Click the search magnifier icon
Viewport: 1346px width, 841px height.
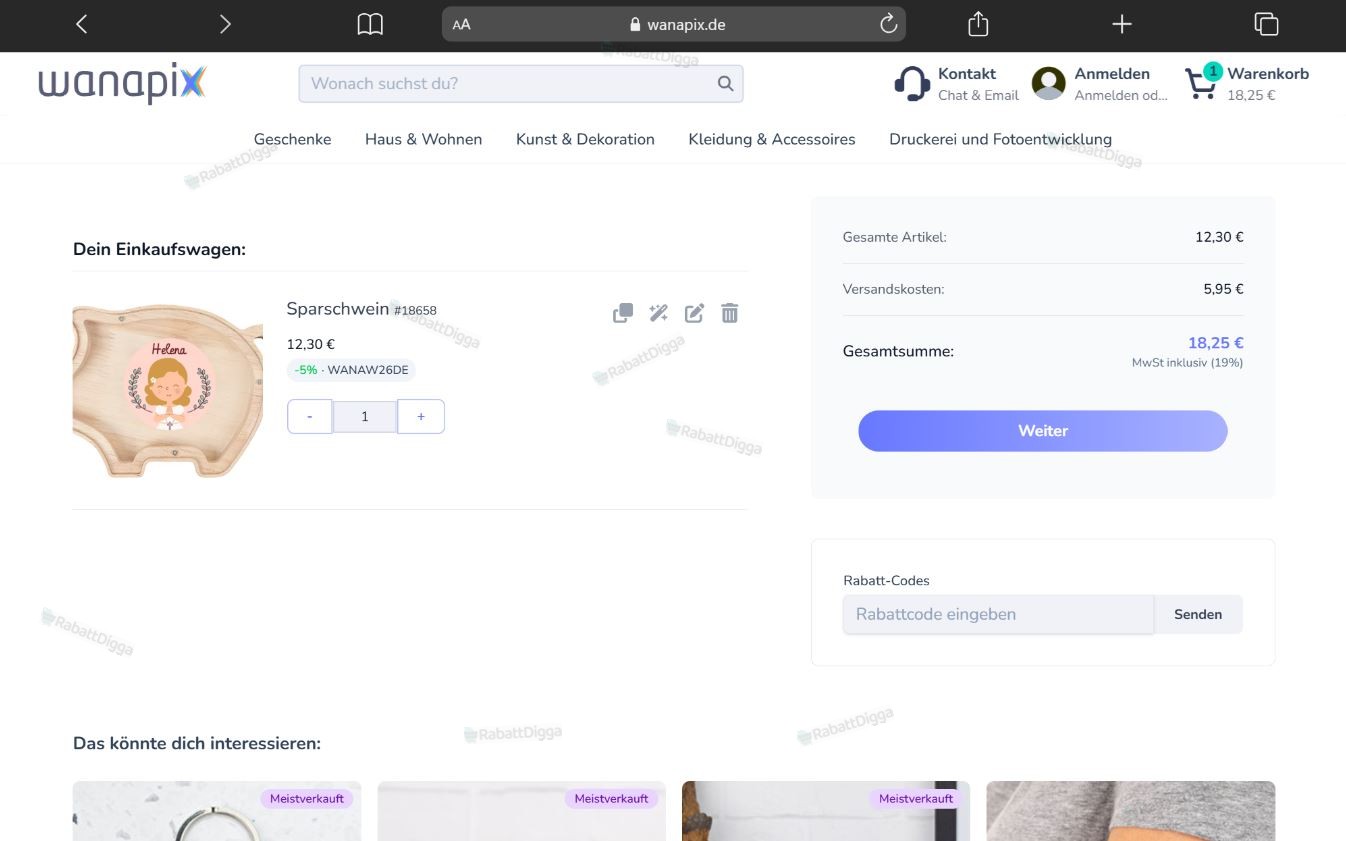click(726, 84)
